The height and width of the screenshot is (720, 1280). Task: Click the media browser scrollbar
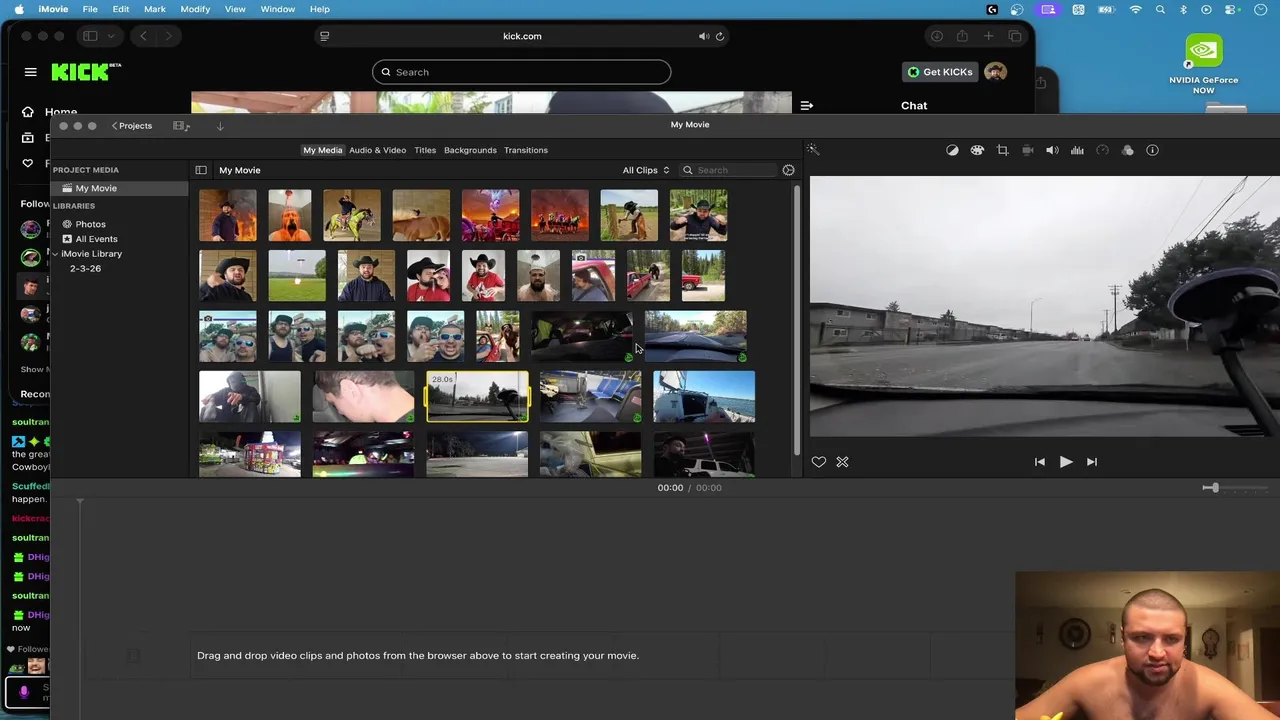[796, 320]
